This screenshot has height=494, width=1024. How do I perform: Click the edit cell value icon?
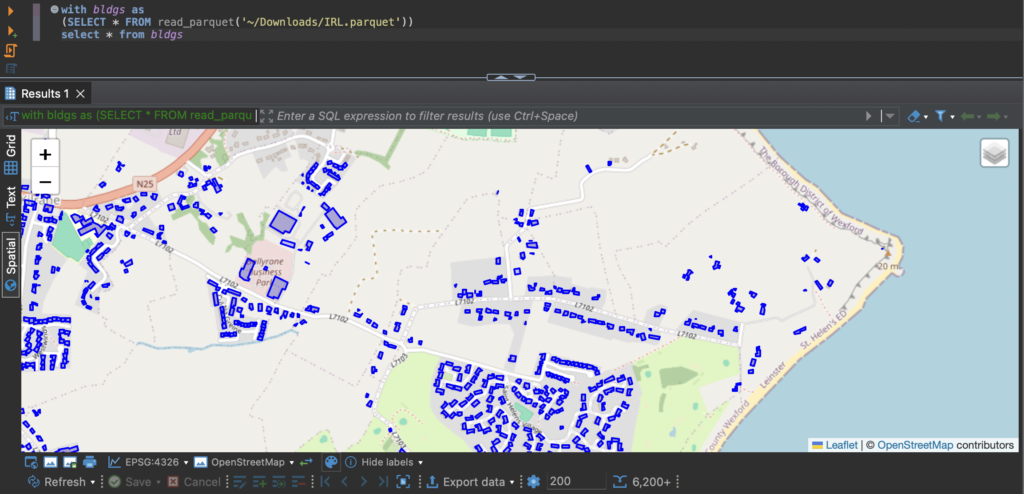(x=240, y=482)
